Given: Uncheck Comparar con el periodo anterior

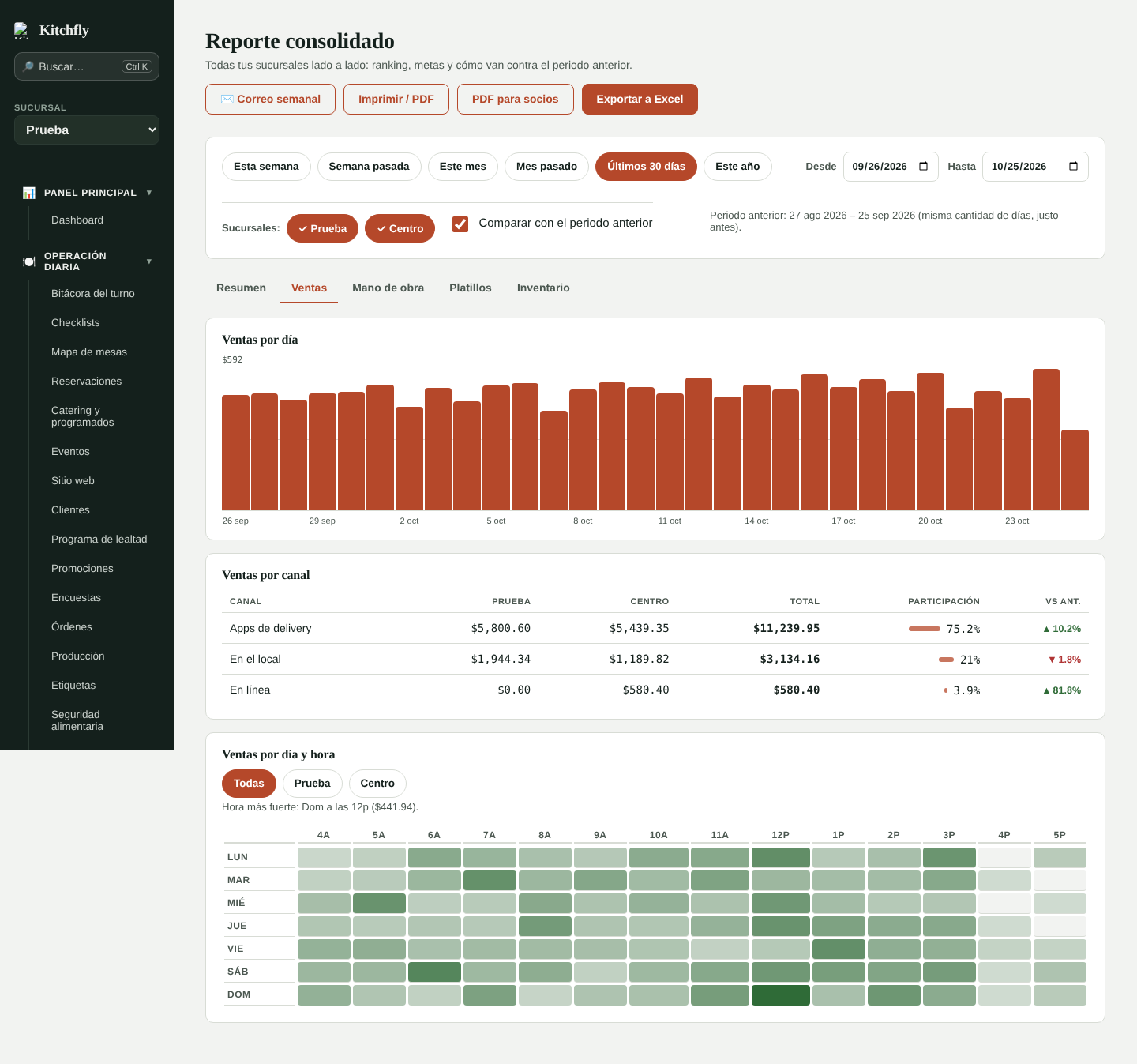Looking at the screenshot, I should coord(460,224).
